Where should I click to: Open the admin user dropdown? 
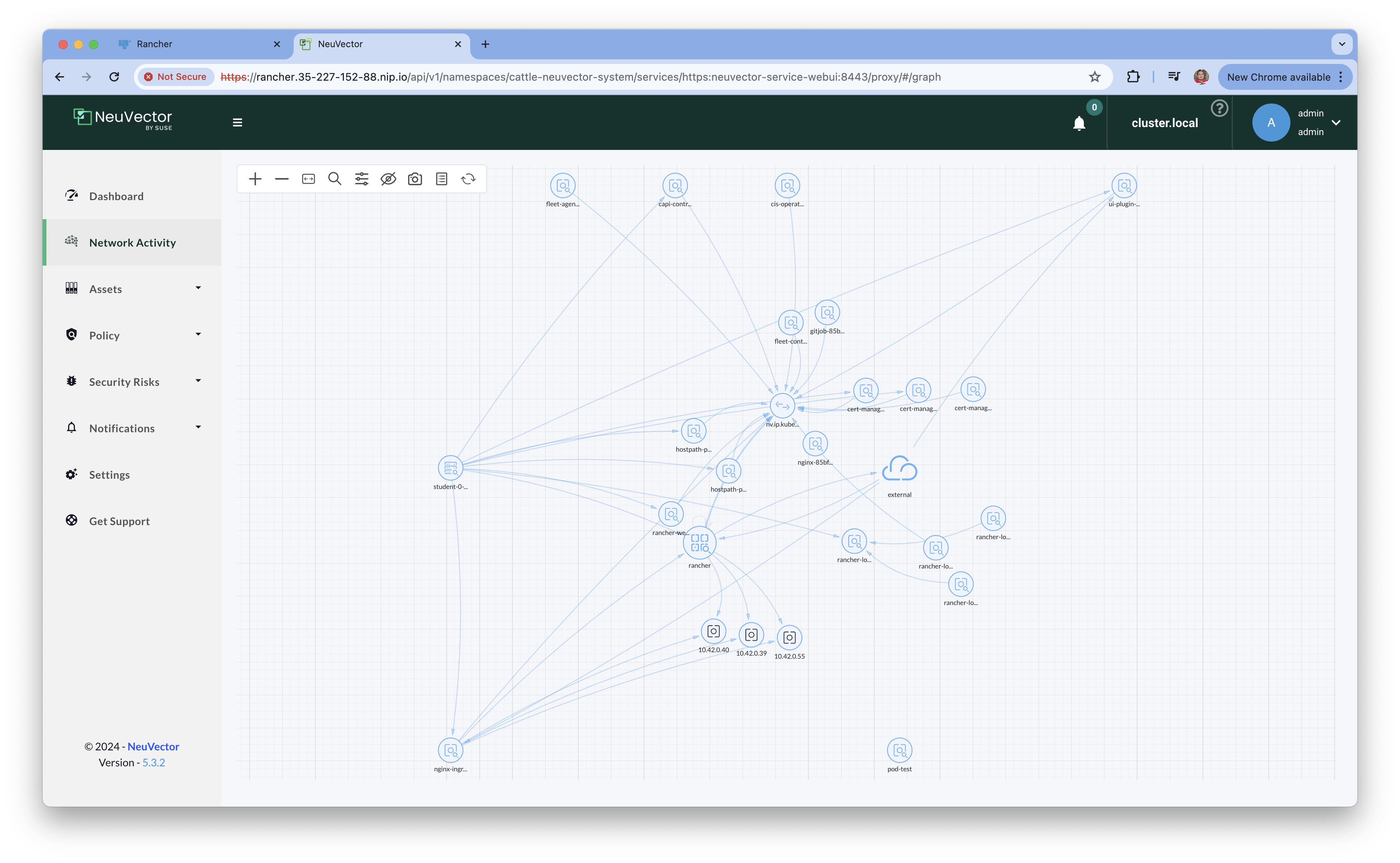click(x=1336, y=123)
